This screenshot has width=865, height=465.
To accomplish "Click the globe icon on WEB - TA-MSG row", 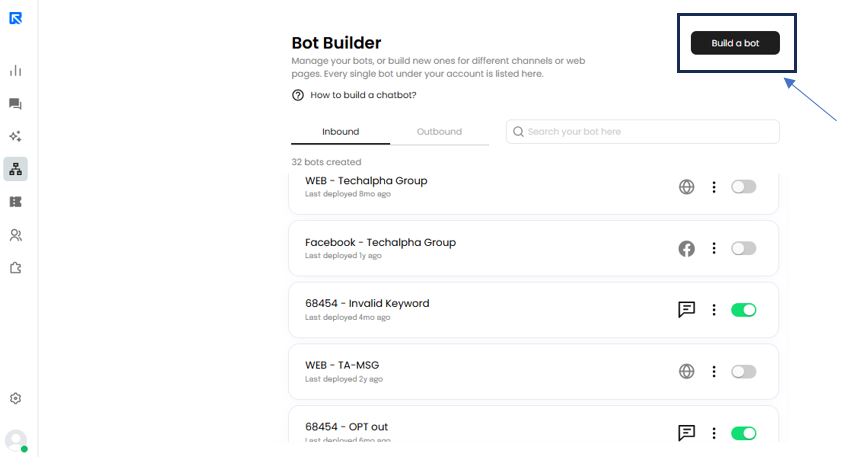I will (x=686, y=371).
